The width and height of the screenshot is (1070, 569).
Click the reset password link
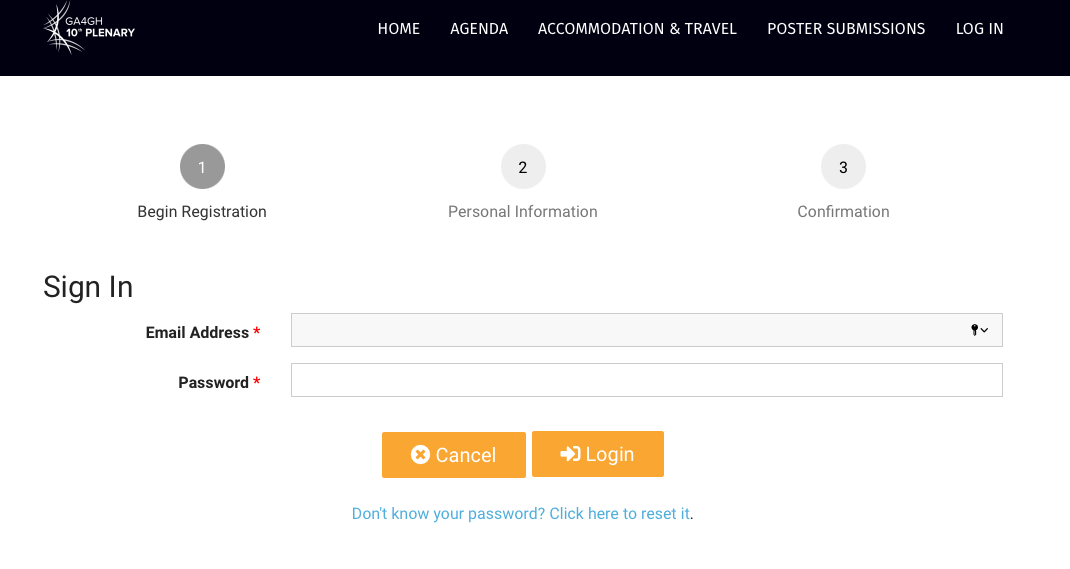click(x=521, y=514)
